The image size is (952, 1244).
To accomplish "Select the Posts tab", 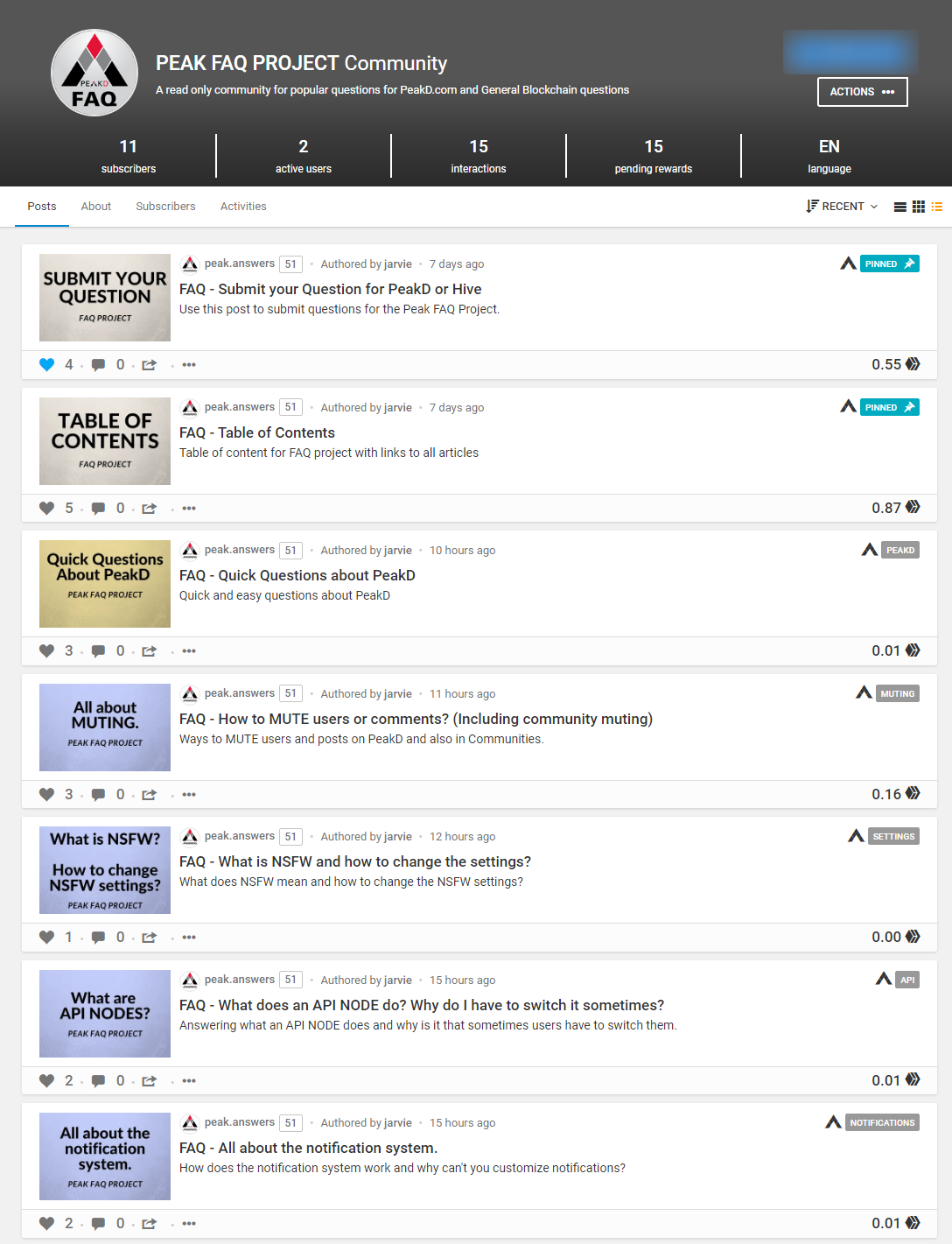I will click(x=42, y=207).
